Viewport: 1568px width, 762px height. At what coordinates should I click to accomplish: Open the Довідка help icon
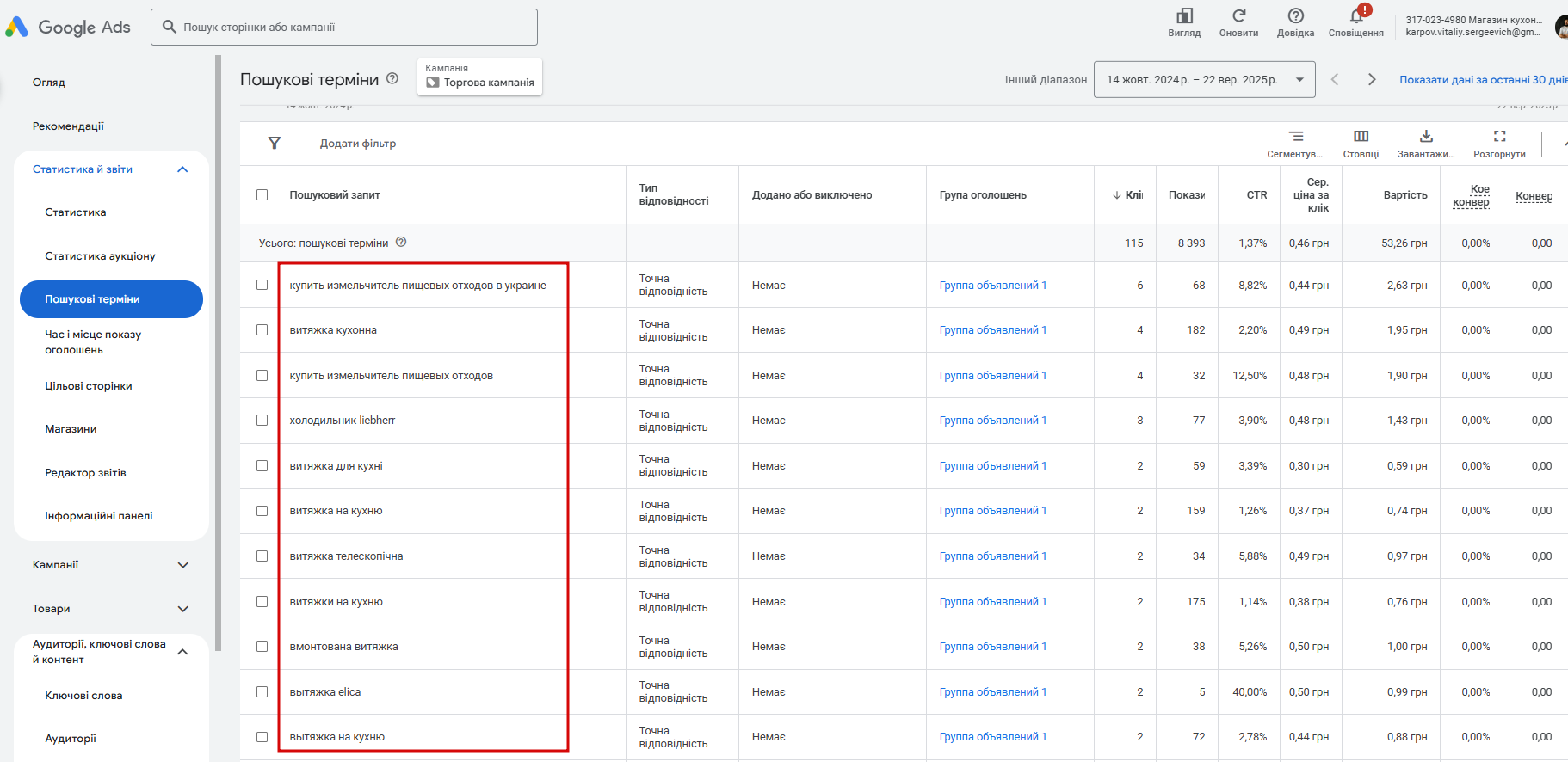tap(1295, 16)
